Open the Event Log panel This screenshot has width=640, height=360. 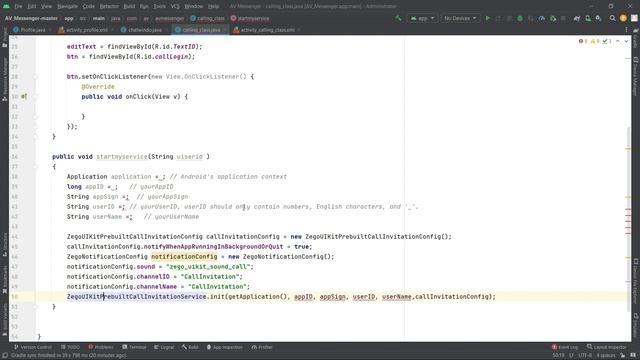click(564, 347)
